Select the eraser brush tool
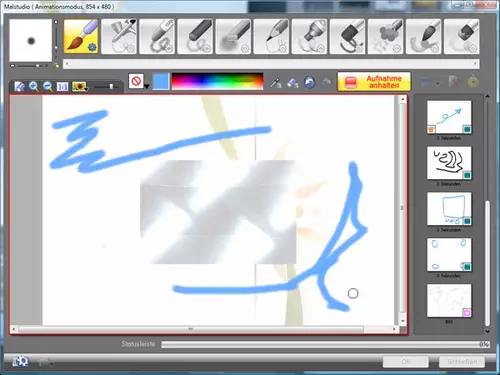The image size is (500, 375). [461, 36]
